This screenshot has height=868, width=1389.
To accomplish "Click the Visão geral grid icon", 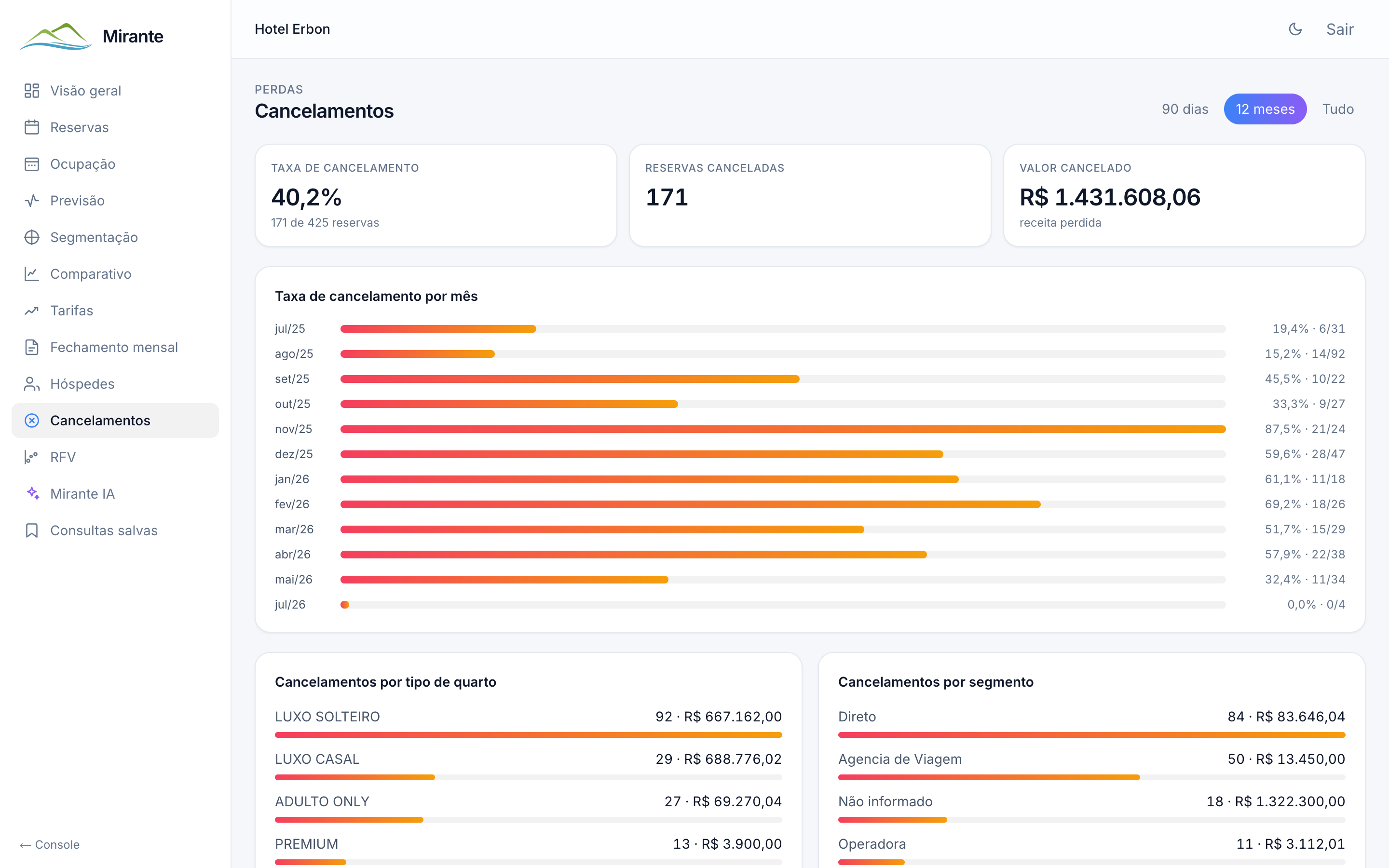I will (31, 91).
